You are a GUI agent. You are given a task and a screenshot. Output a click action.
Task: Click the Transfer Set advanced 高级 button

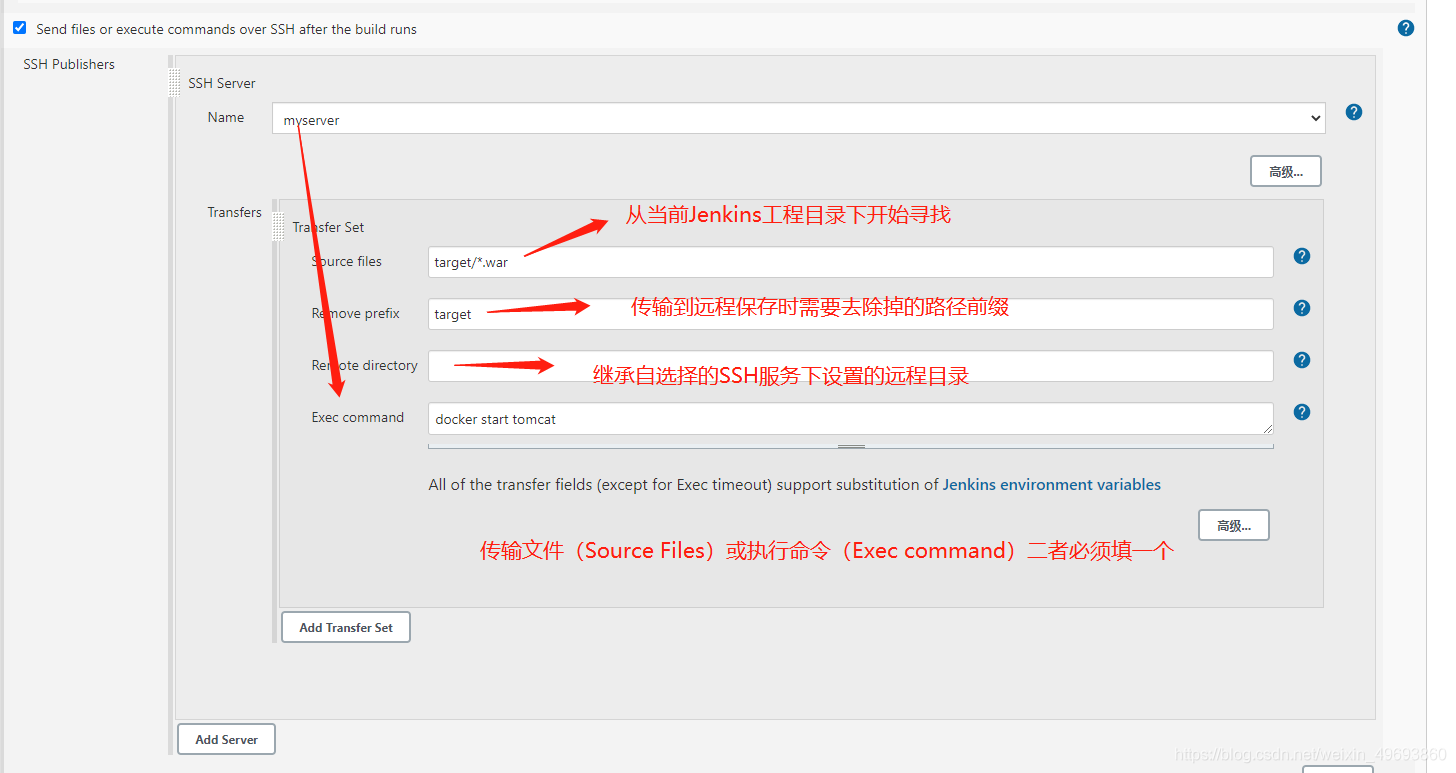click(1233, 525)
